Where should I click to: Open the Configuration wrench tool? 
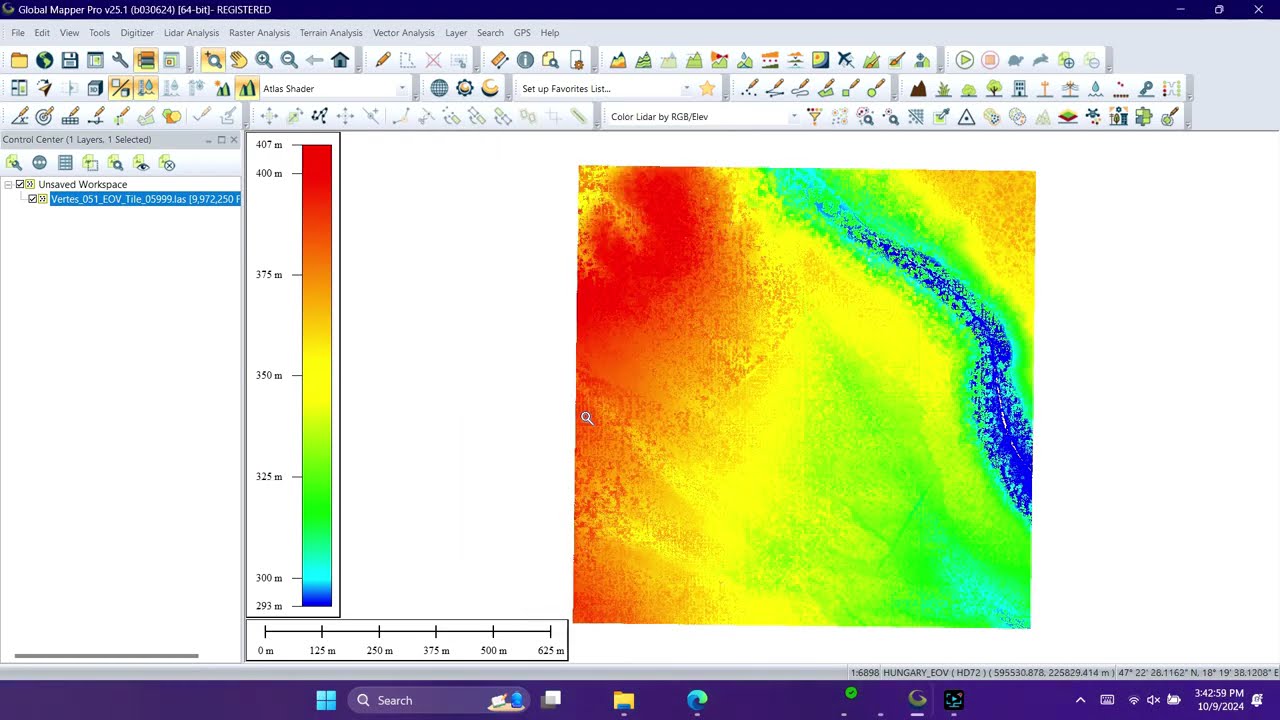(120, 61)
